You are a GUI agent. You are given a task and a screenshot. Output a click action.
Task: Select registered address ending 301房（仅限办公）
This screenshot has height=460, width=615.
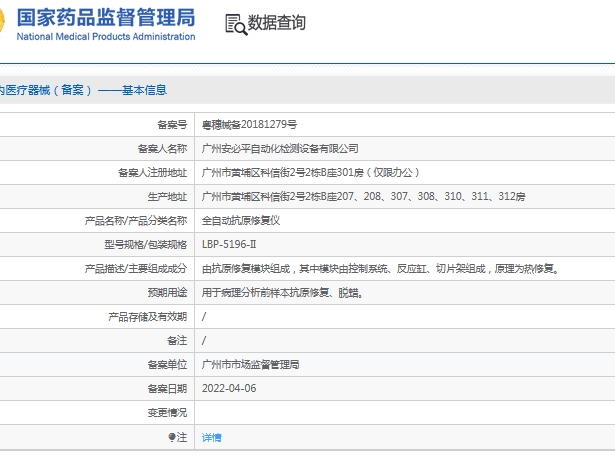[x=311, y=173]
